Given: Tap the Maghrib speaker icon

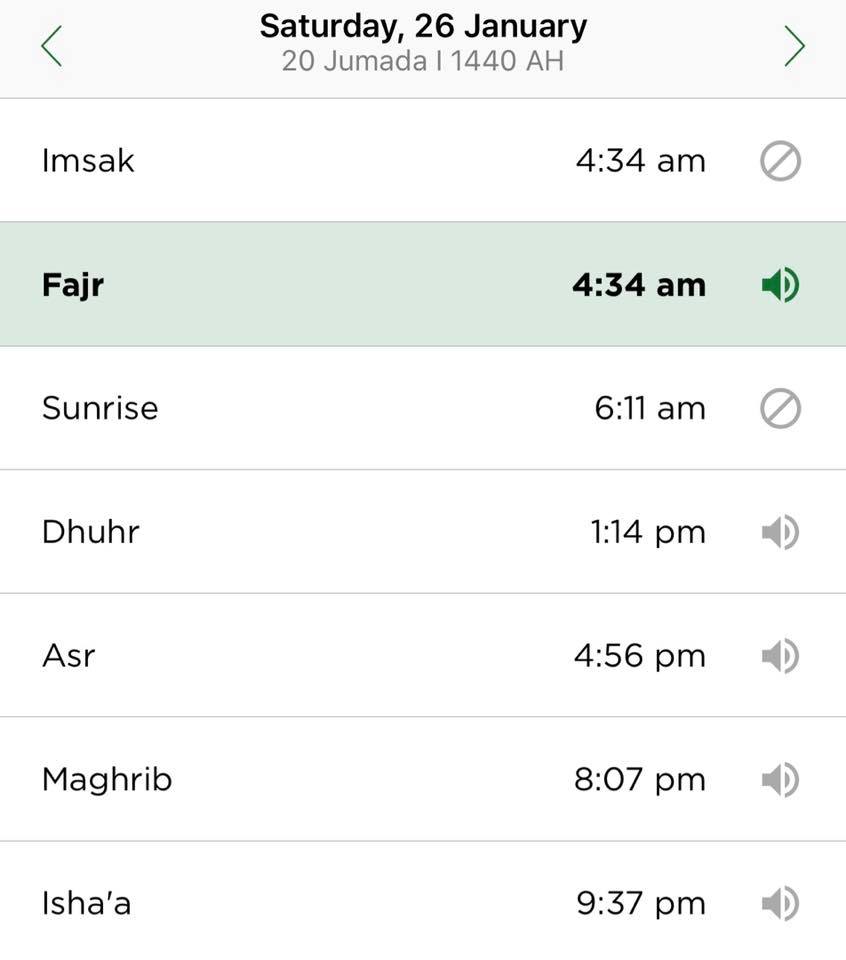Looking at the screenshot, I should [x=780, y=779].
